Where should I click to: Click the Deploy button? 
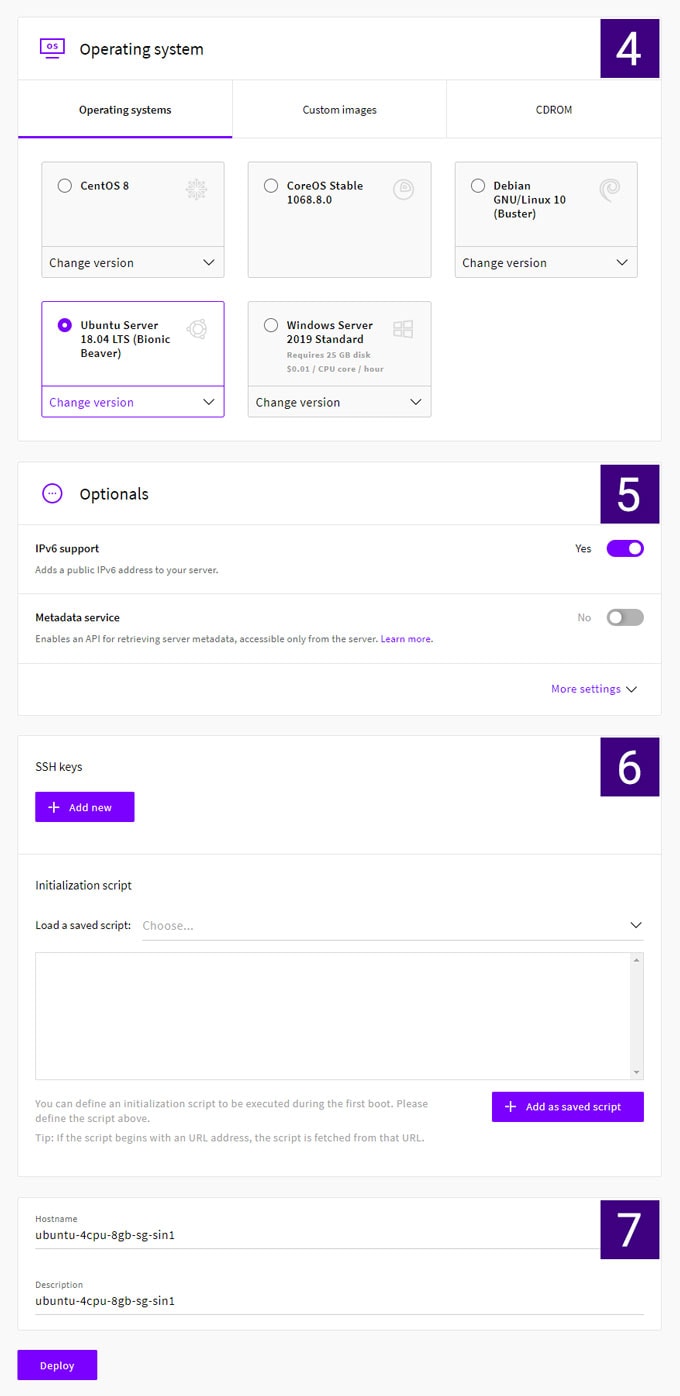pos(57,1365)
